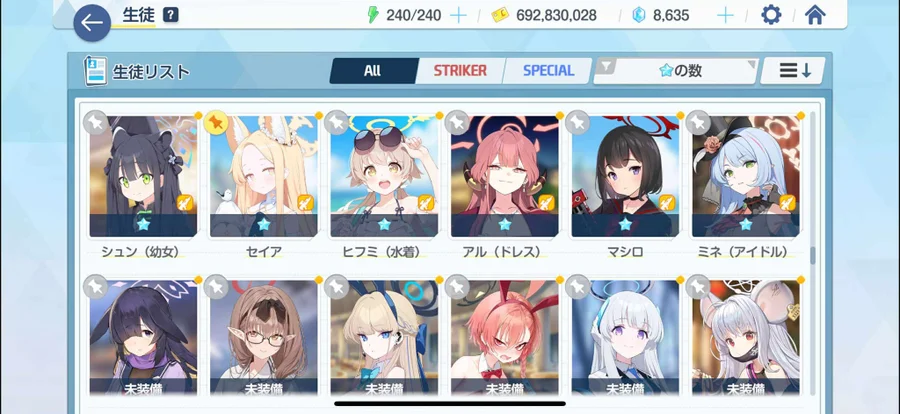The image size is (900, 414).
Task: Switch to the SPECIAL tab
Action: point(548,71)
